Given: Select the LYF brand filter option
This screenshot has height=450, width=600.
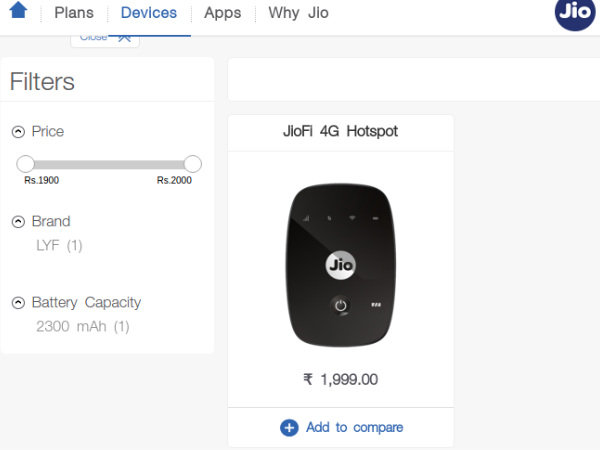Looking at the screenshot, I should (x=59, y=245).
